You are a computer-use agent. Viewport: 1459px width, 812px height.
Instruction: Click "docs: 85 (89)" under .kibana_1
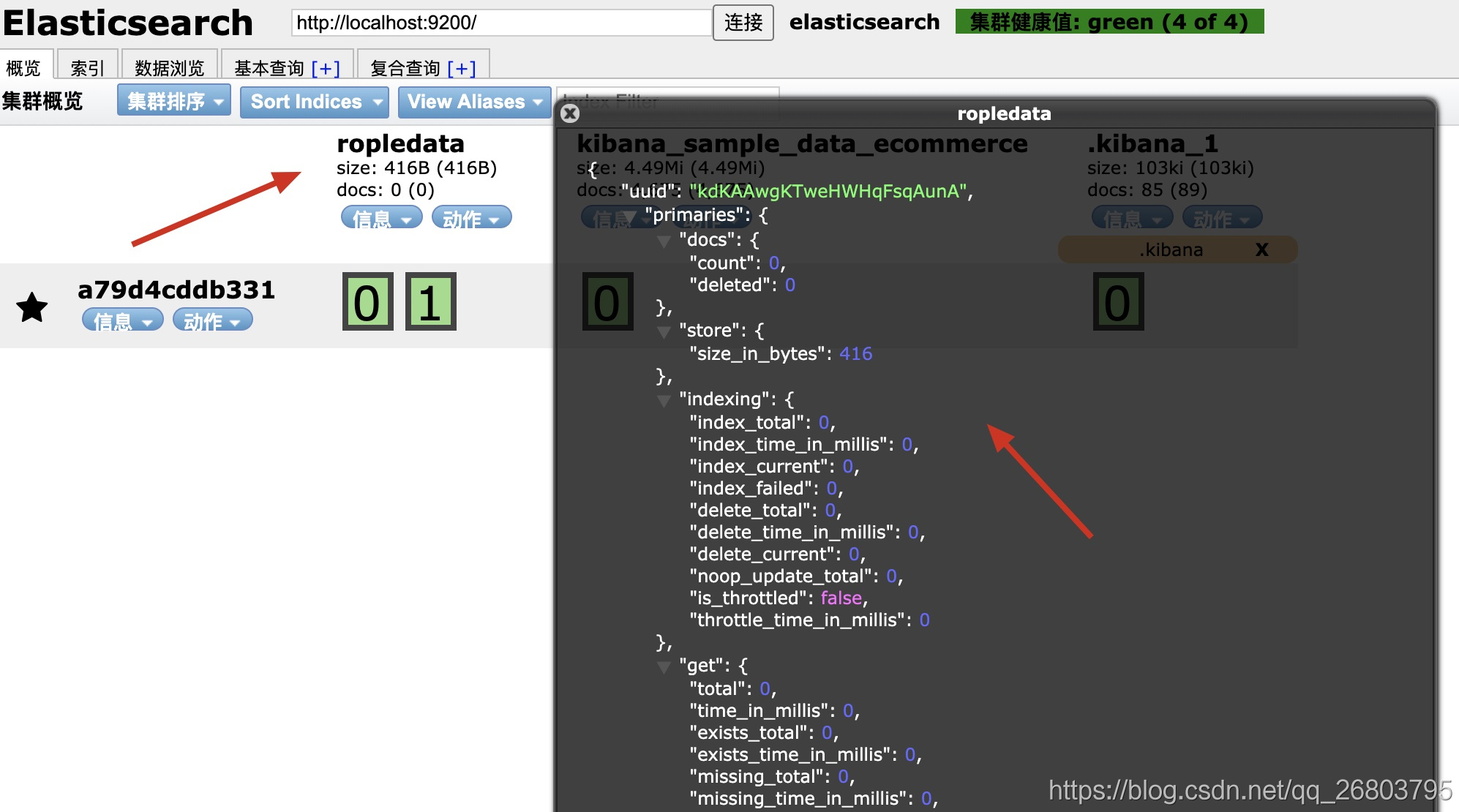pyautogui.click(x=1147, y=189)
